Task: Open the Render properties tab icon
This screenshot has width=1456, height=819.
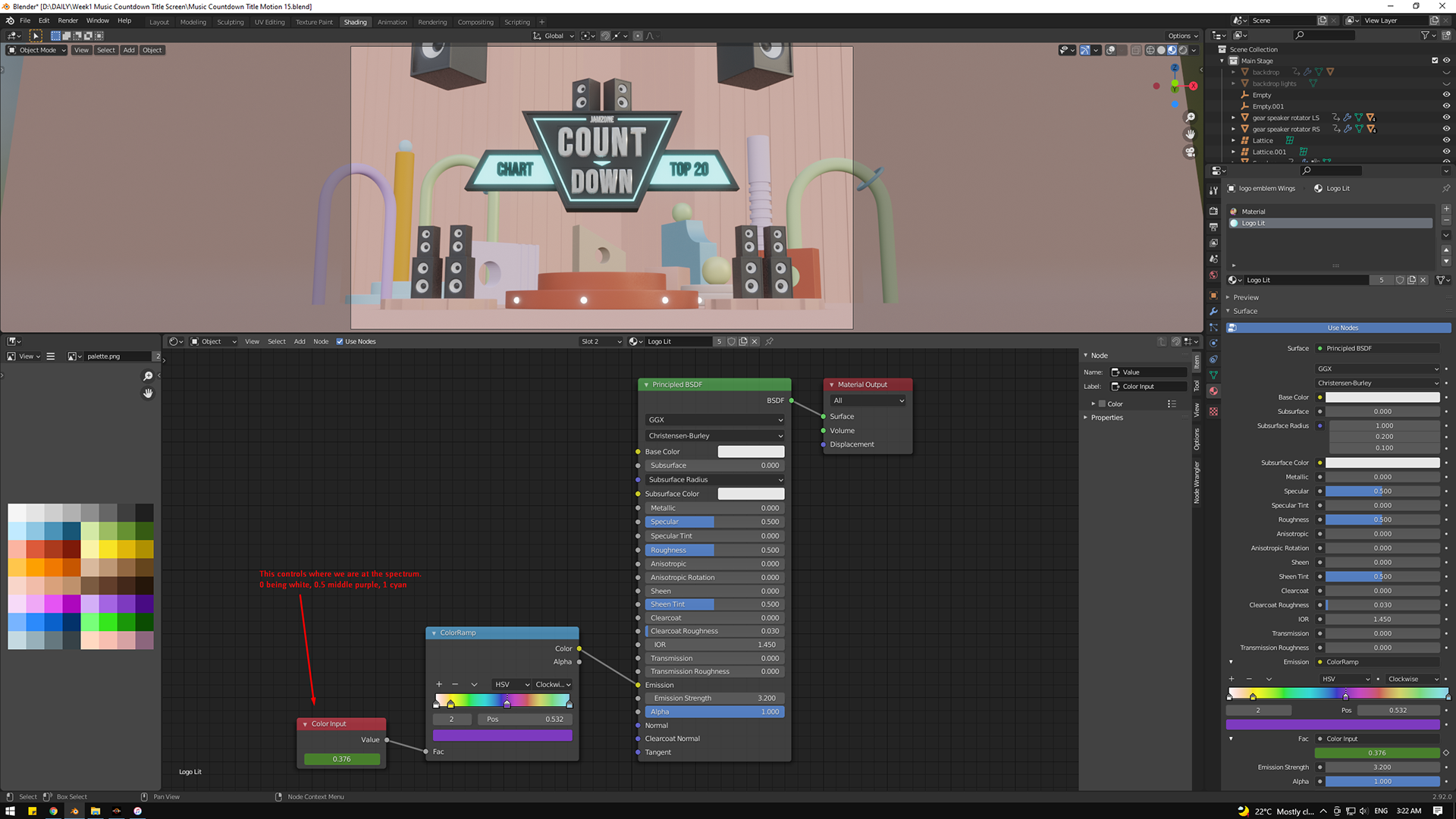Action: 1213,211
